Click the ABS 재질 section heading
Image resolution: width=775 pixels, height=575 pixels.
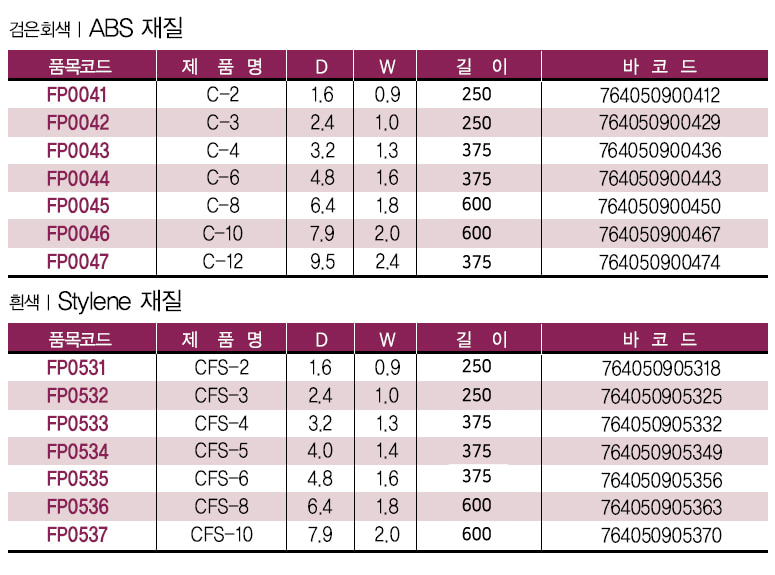136,28
